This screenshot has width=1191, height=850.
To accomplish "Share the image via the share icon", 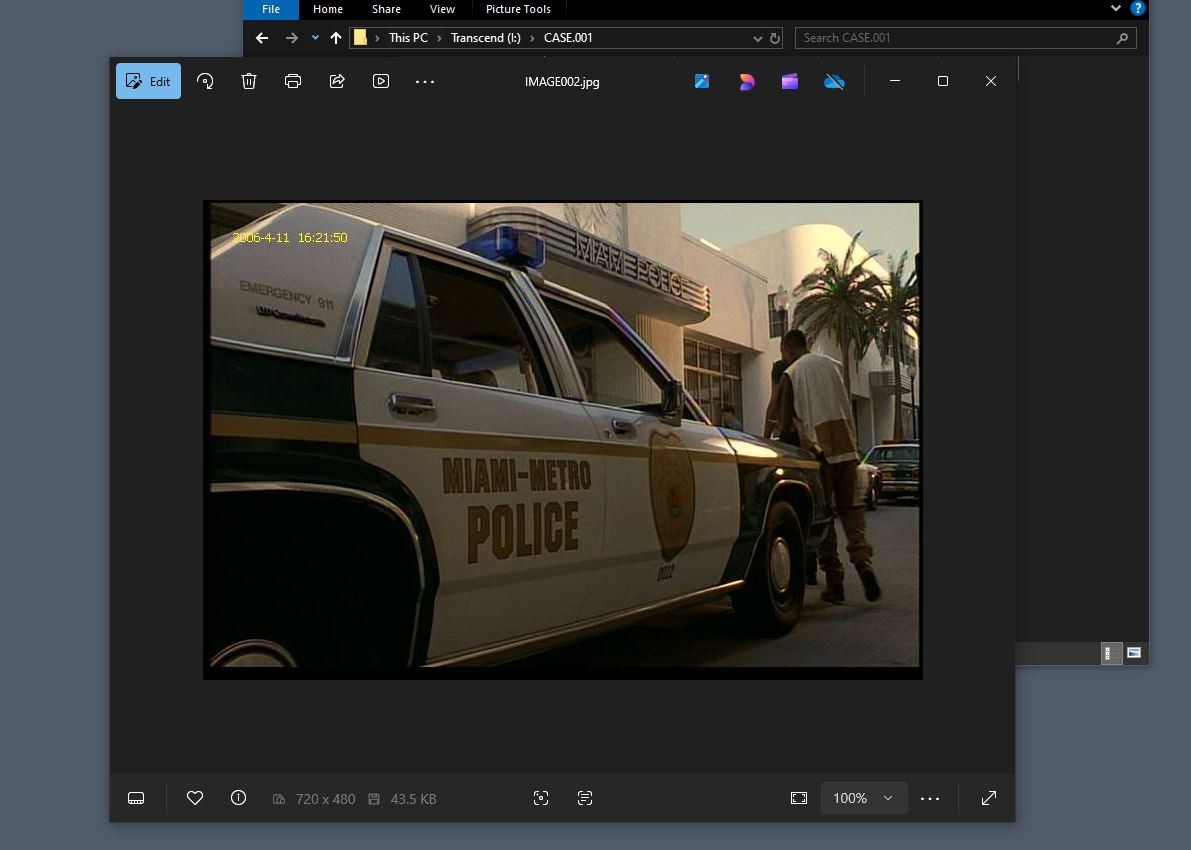I will (337, 82).
